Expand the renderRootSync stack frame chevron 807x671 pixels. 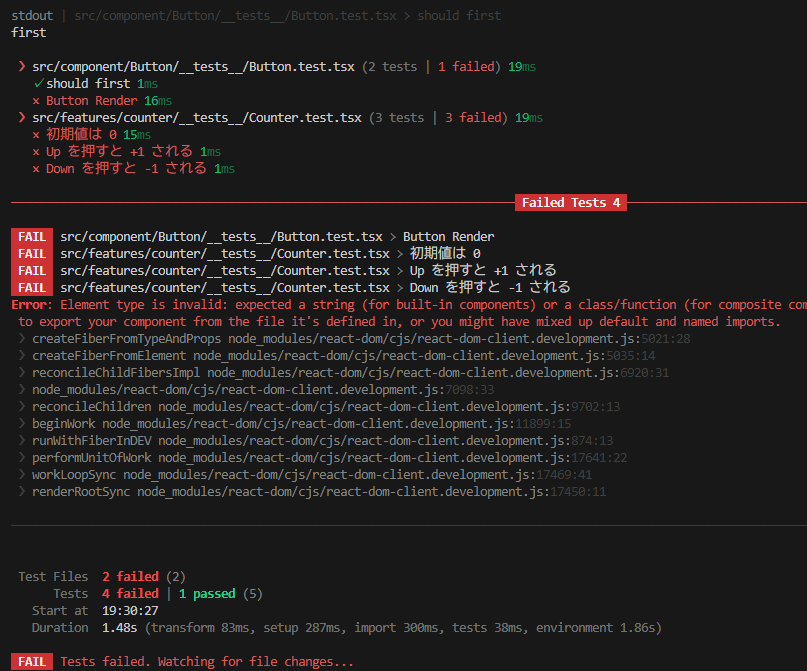tap(22, 492)
